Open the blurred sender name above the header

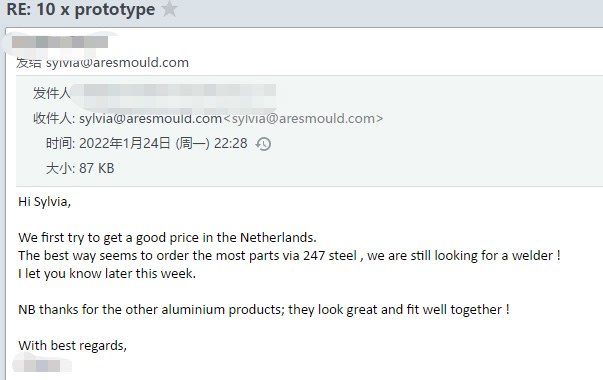click(x=60, y=42)
